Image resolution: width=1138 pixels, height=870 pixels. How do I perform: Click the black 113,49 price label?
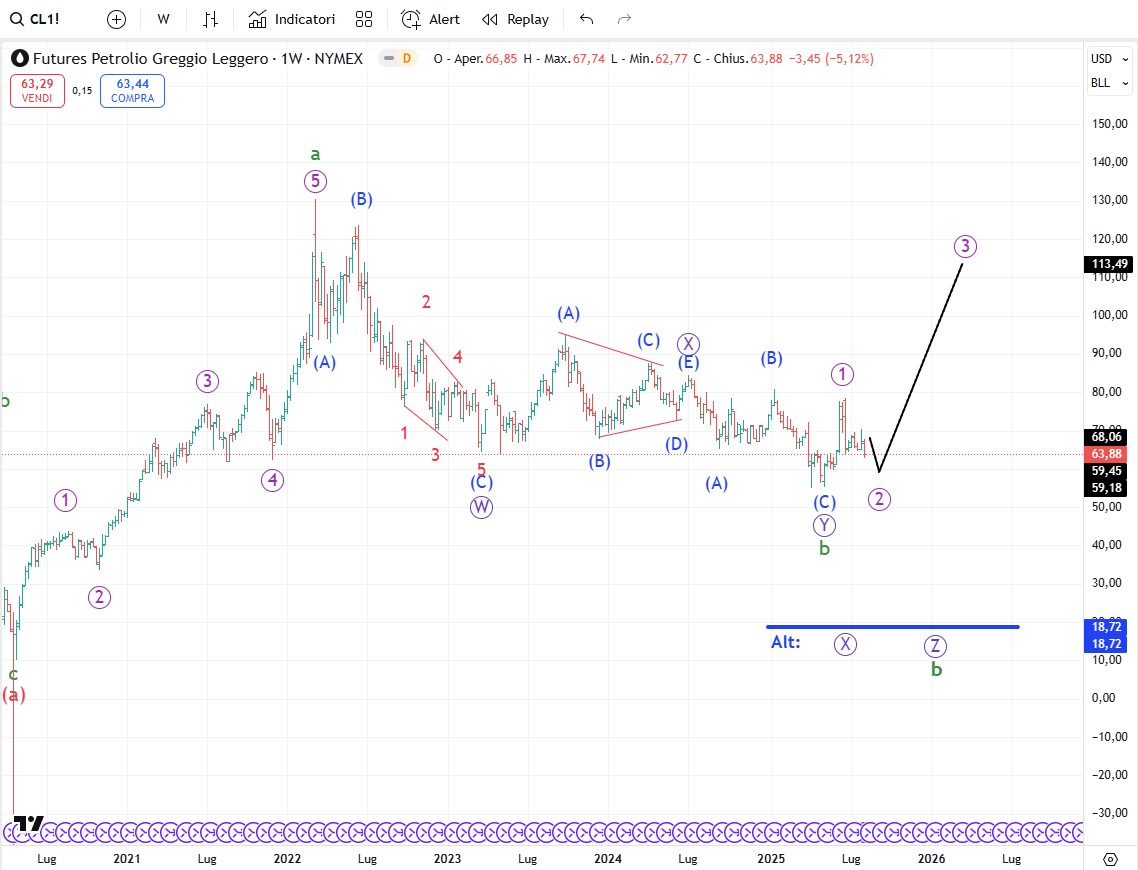1108,264
